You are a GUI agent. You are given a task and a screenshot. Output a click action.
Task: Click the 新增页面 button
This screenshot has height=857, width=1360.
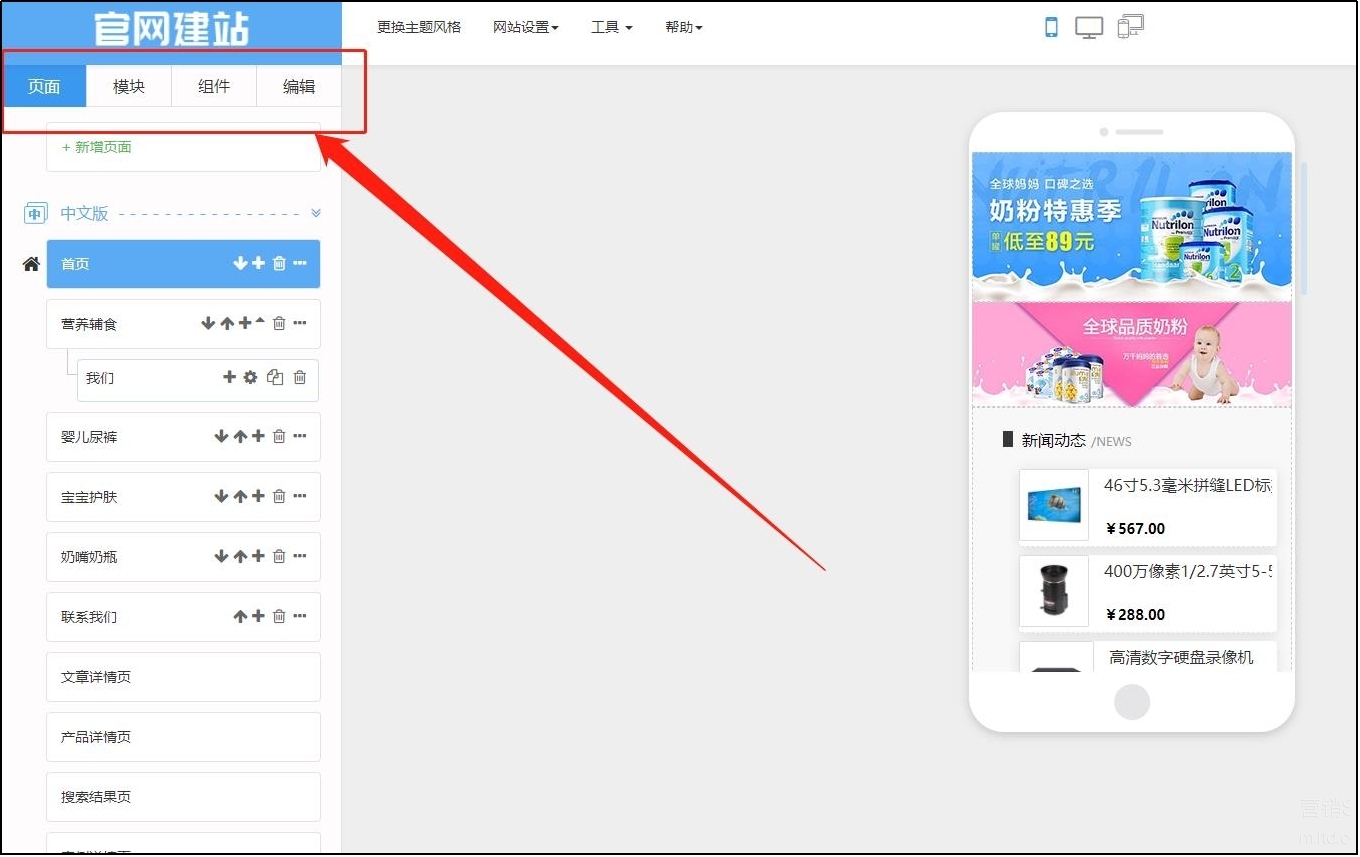[x=97, y=147]
